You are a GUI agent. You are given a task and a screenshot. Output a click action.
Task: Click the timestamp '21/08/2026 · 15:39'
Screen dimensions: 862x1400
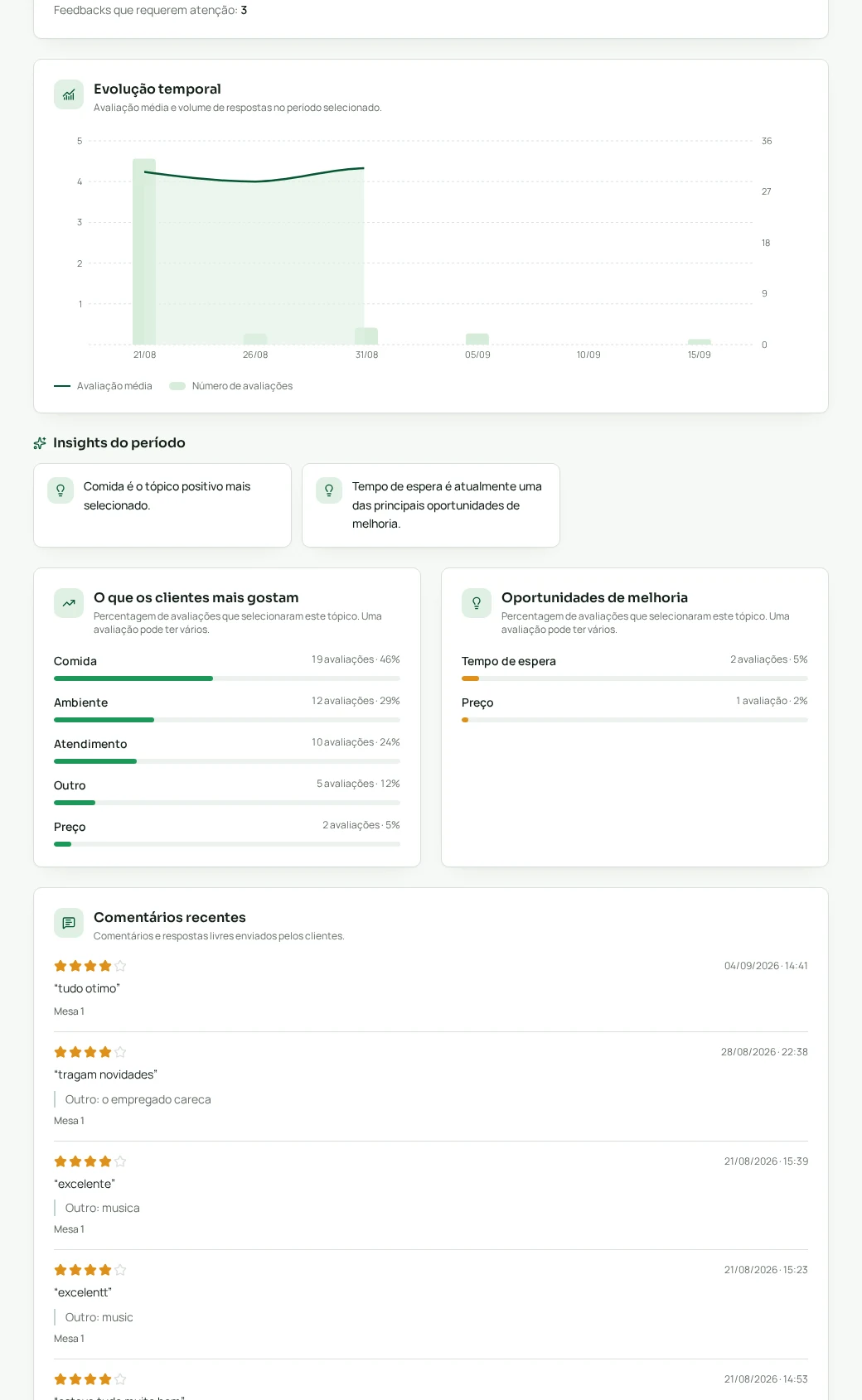tap(766, 1161)
